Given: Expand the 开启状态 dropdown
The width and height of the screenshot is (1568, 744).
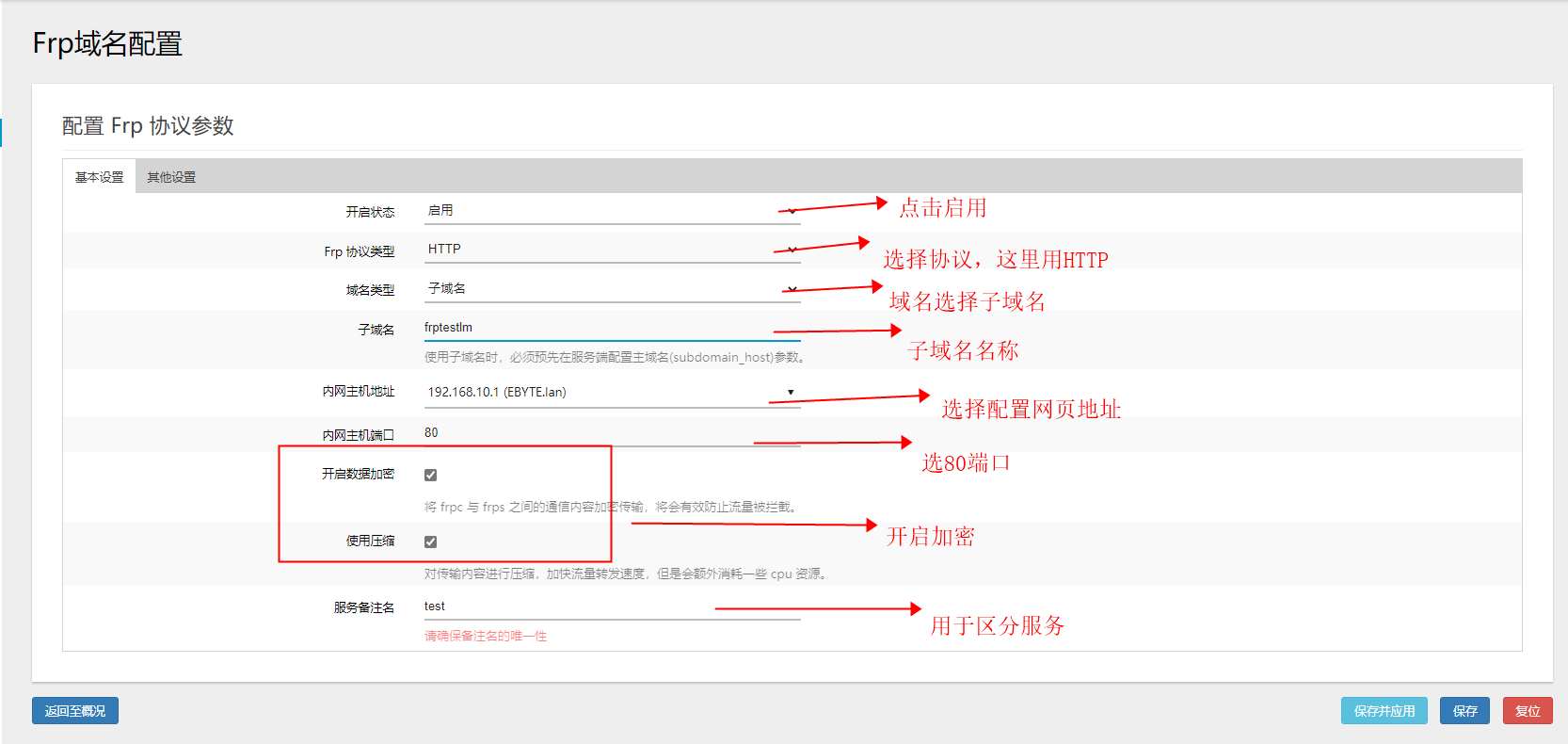Looking at the screenshot, I should (x=612, y=211).
